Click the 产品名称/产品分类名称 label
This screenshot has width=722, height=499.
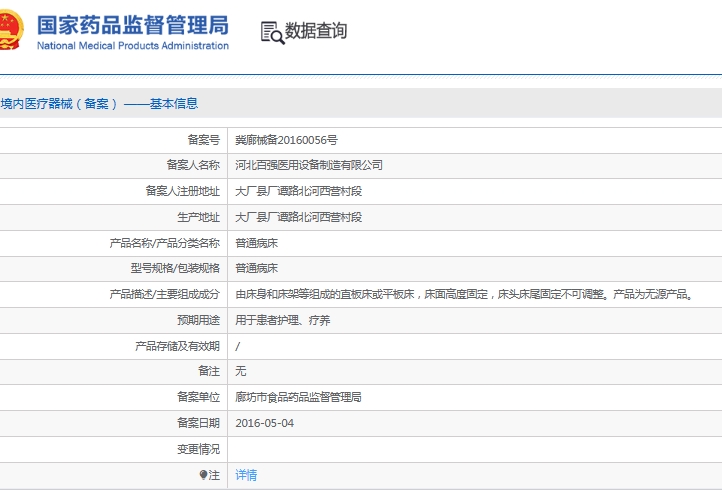165,243
